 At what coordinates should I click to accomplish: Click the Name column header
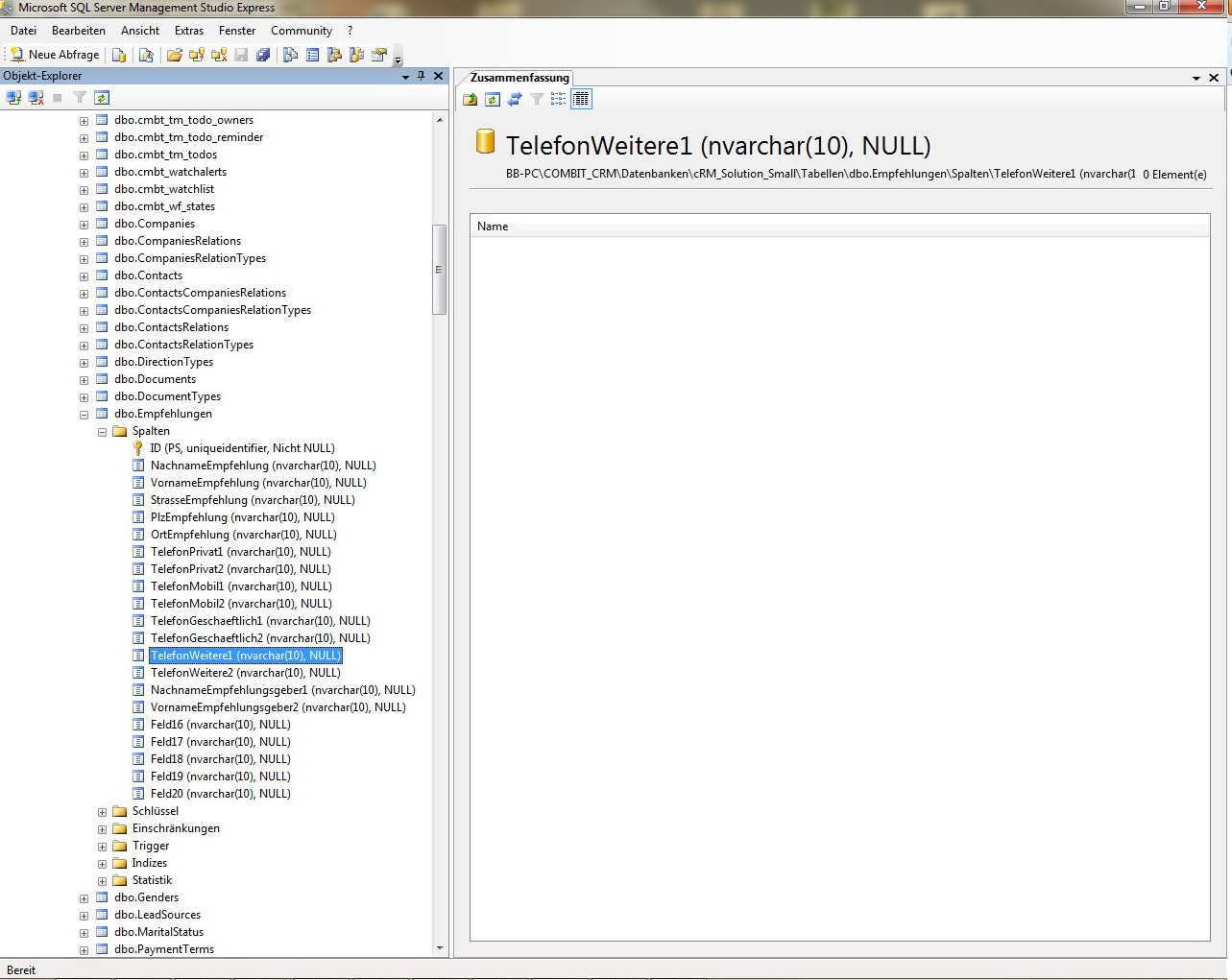click(839, 227)
